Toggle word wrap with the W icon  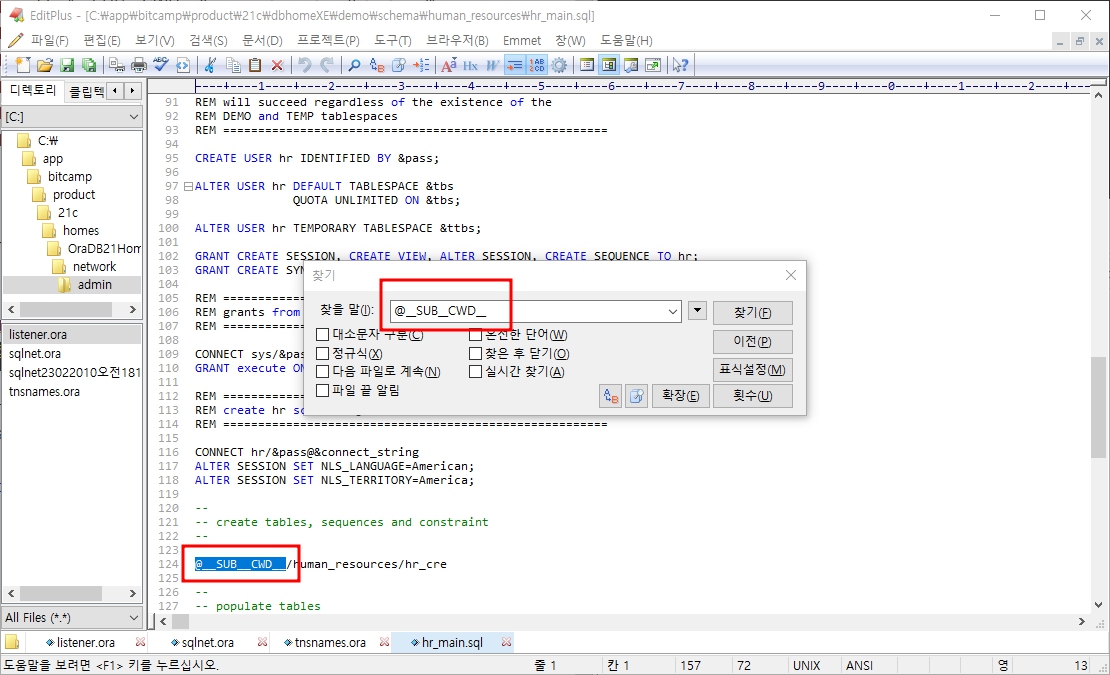pos(493,65)
